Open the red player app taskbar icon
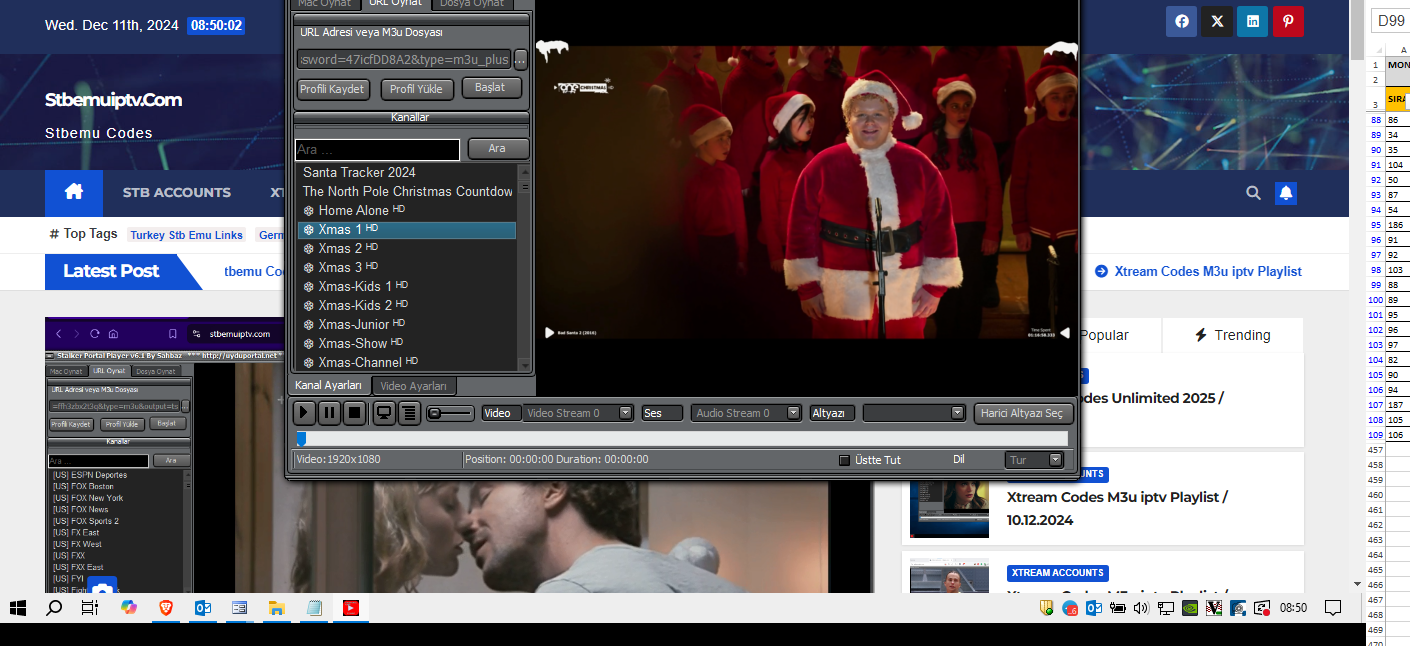Viewport: 1410px width, 646px height. click(x=351, y=608)
